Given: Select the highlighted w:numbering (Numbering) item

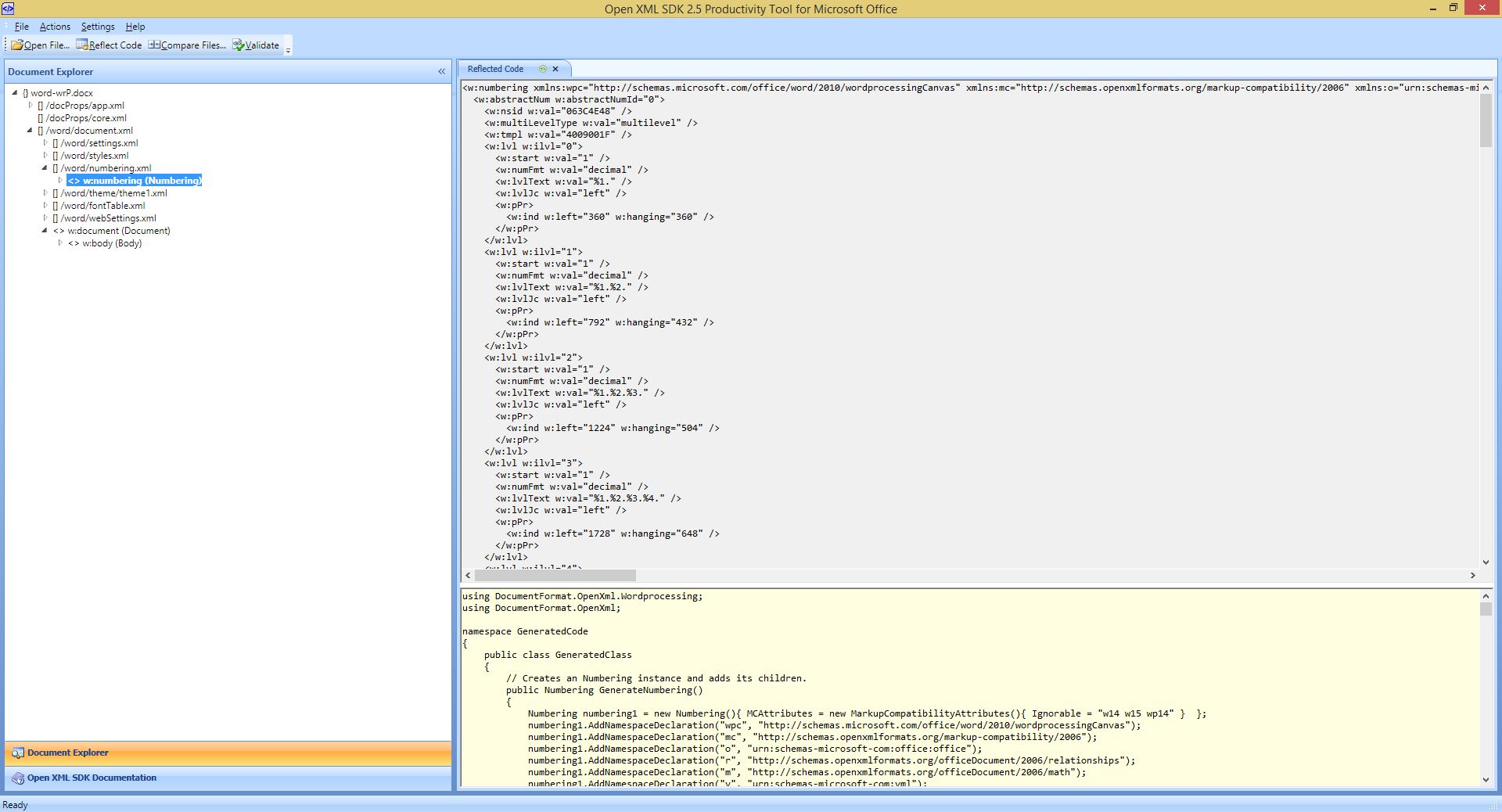Looking at the screenshot, I should pyautogui.click(x=135, y=181).
